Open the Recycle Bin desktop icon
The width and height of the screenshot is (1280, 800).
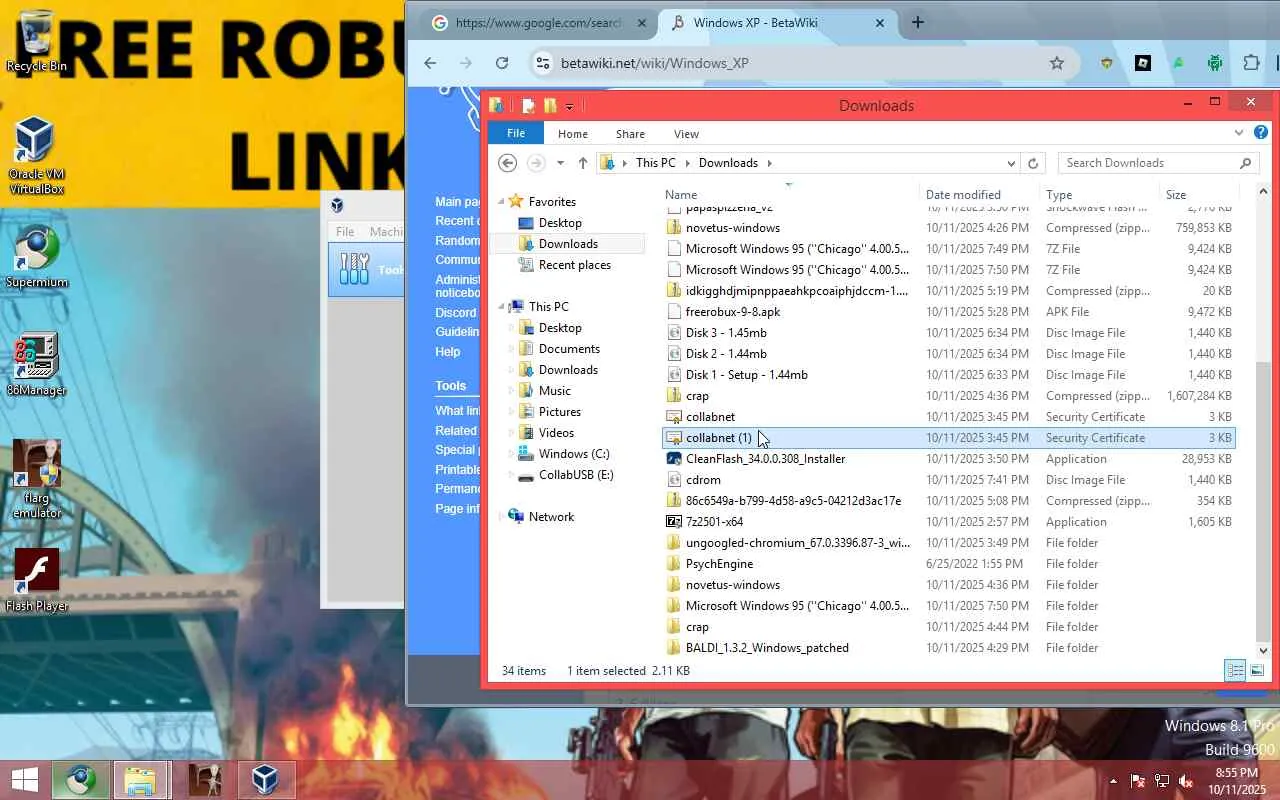36,42
